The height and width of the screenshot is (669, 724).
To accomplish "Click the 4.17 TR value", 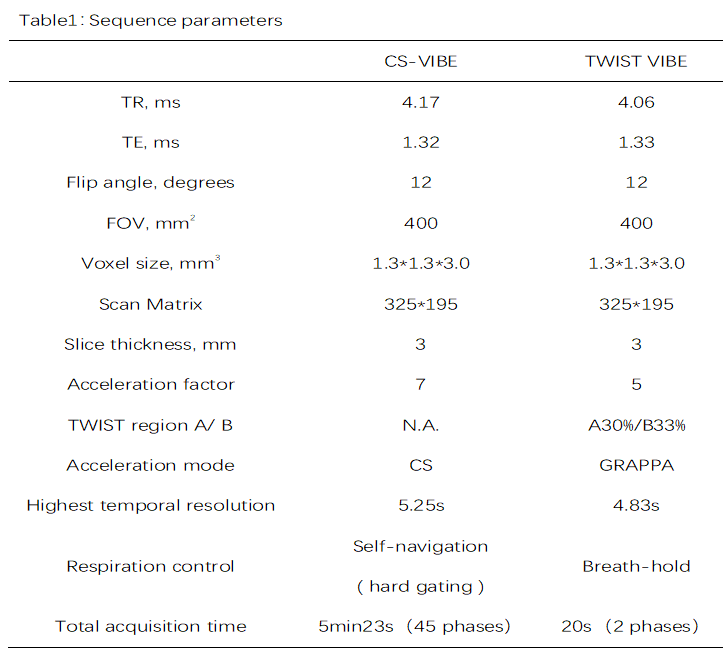I will point(420,102).
